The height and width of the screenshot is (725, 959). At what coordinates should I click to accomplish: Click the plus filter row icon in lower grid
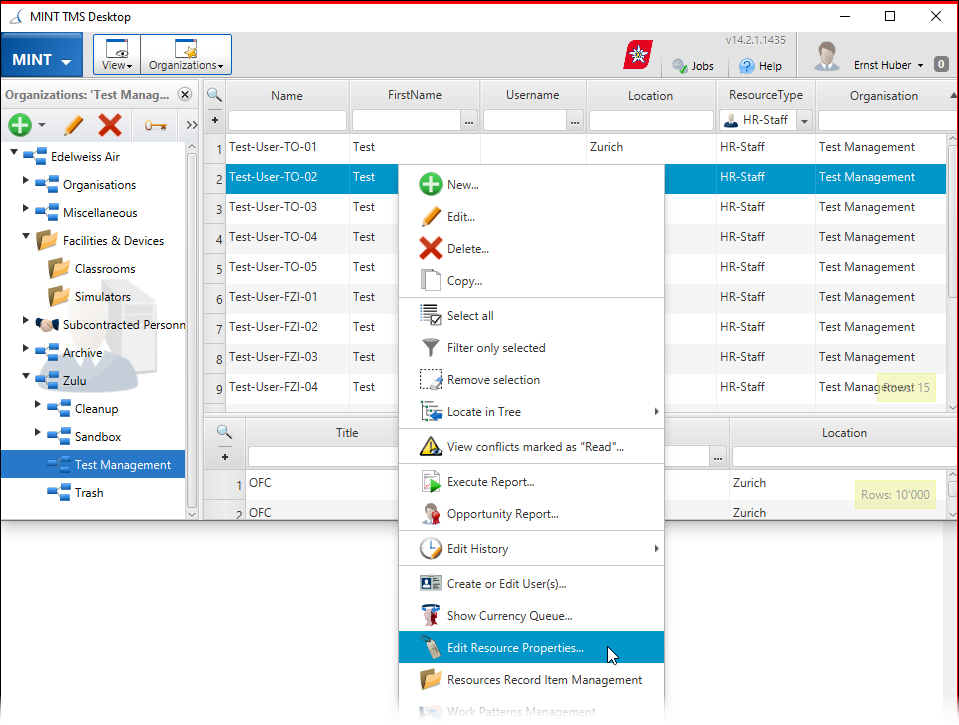(225, 457)
